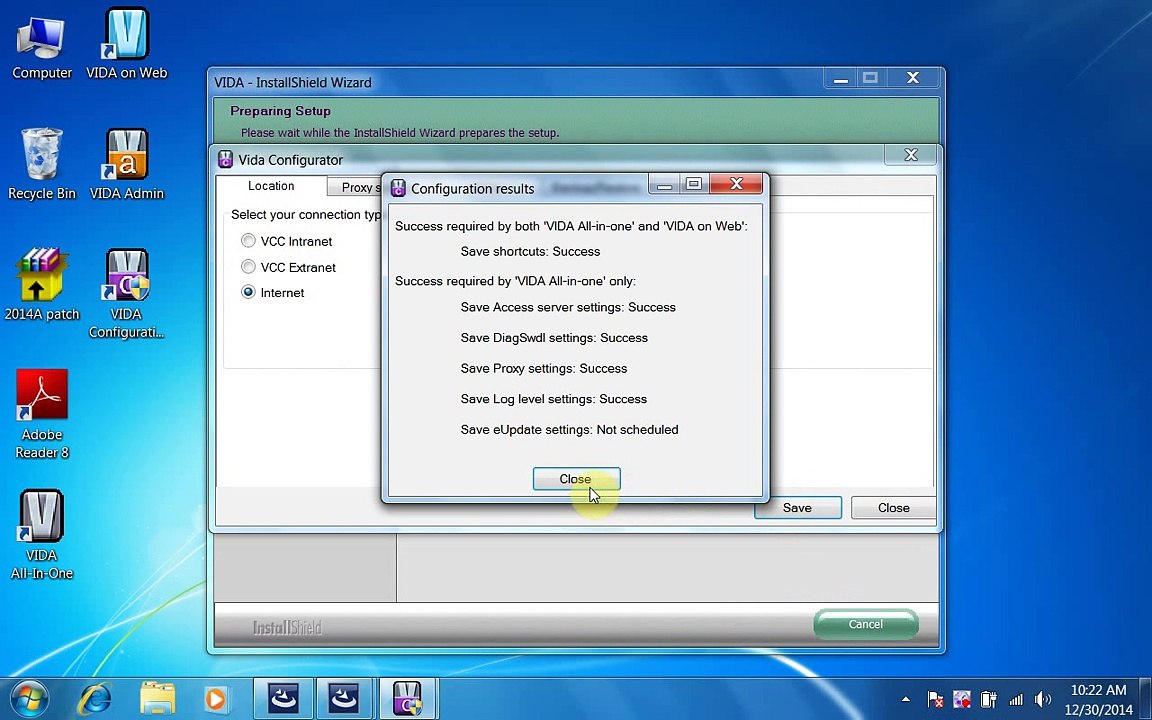Click 'Preparing Setup' heading in wizard

(x=280, y=111)
